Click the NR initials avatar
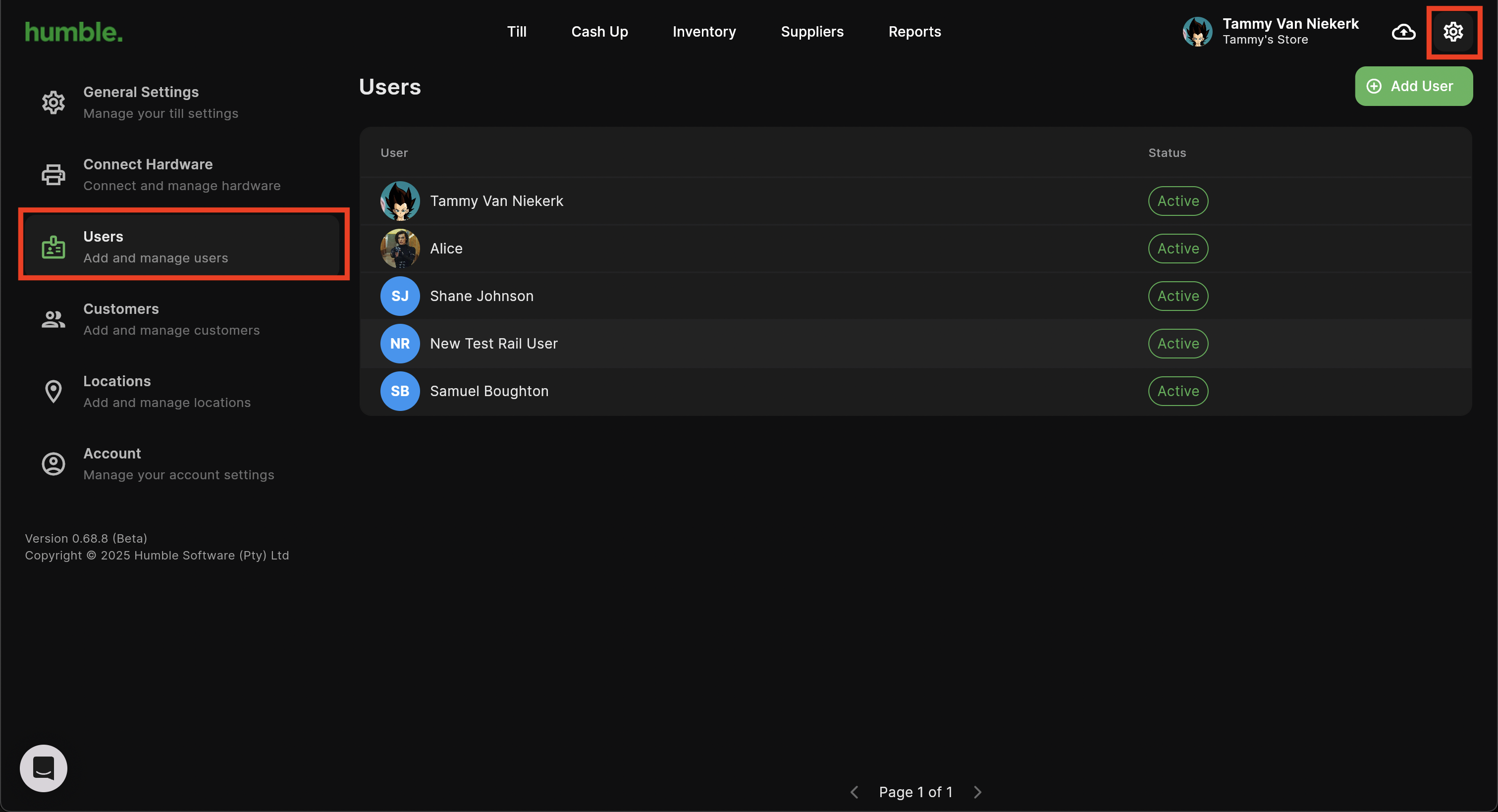This screenshot has width=1498, height=812. pyautogui.click(x=400, y=344)
